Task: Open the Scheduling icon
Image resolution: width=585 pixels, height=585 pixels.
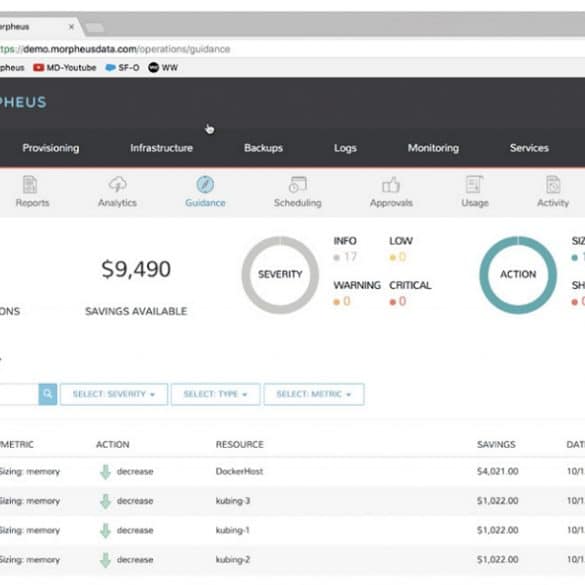Action: point(297,184)
